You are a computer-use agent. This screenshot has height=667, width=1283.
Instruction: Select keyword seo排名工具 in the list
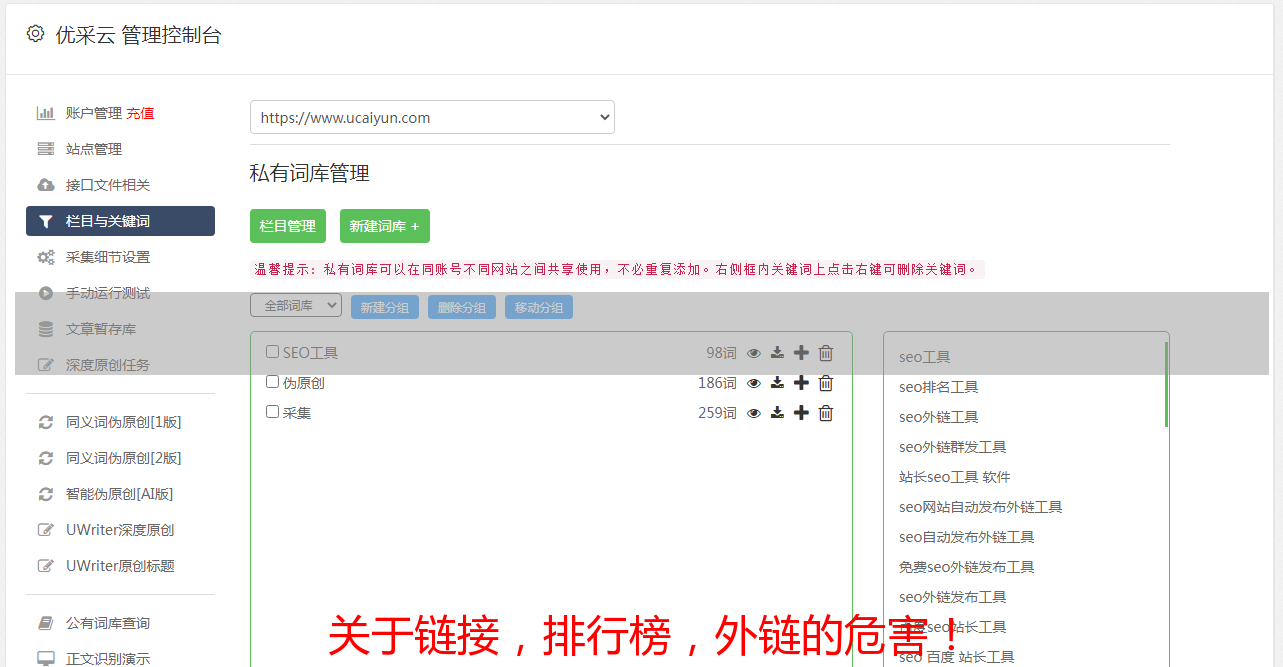click(x=939, y=387)
